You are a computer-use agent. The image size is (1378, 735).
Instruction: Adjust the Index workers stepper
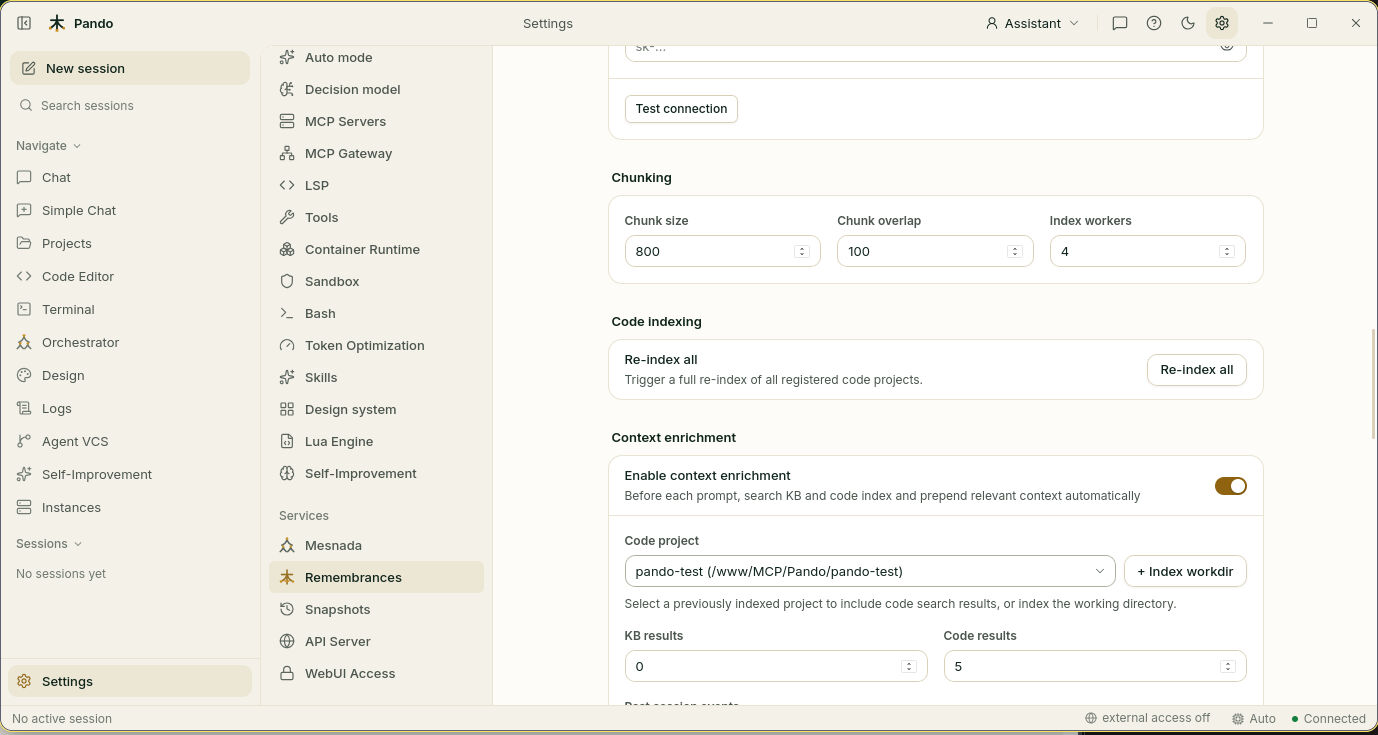[1227, 251]
